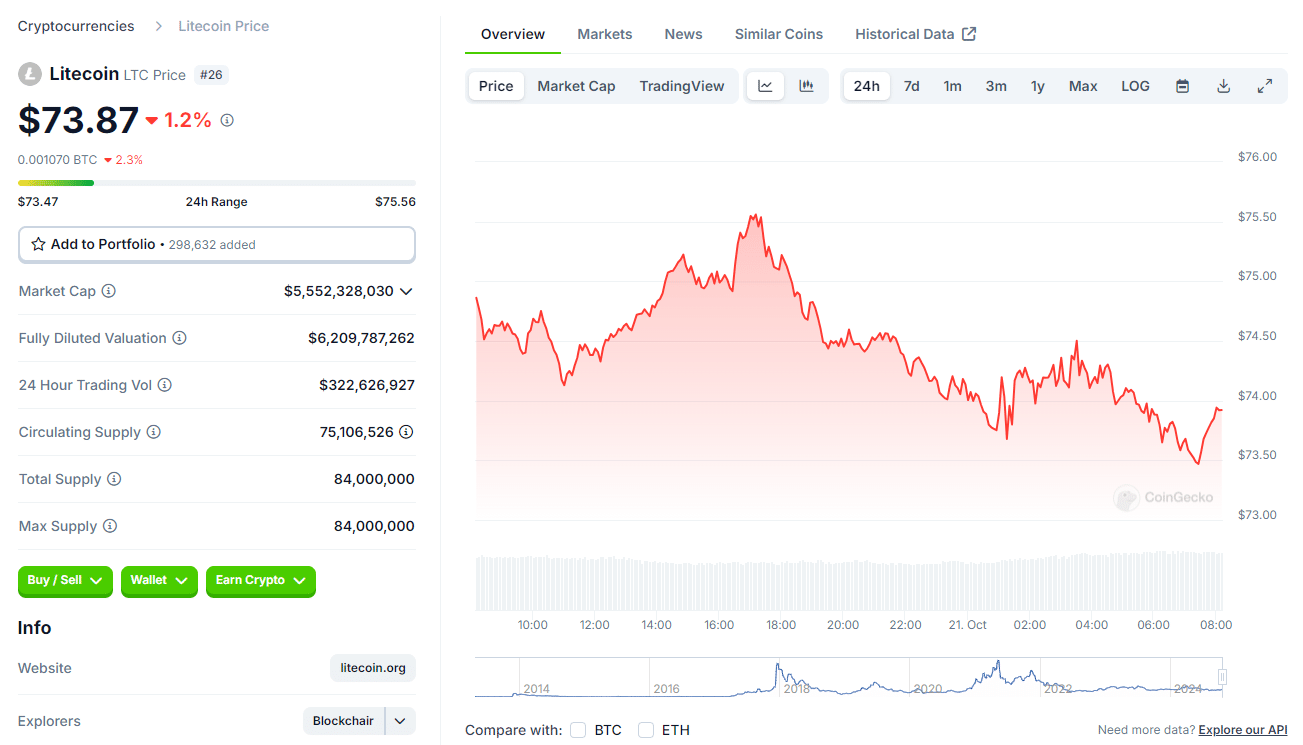Click the price change info icon

pos(227,120)
